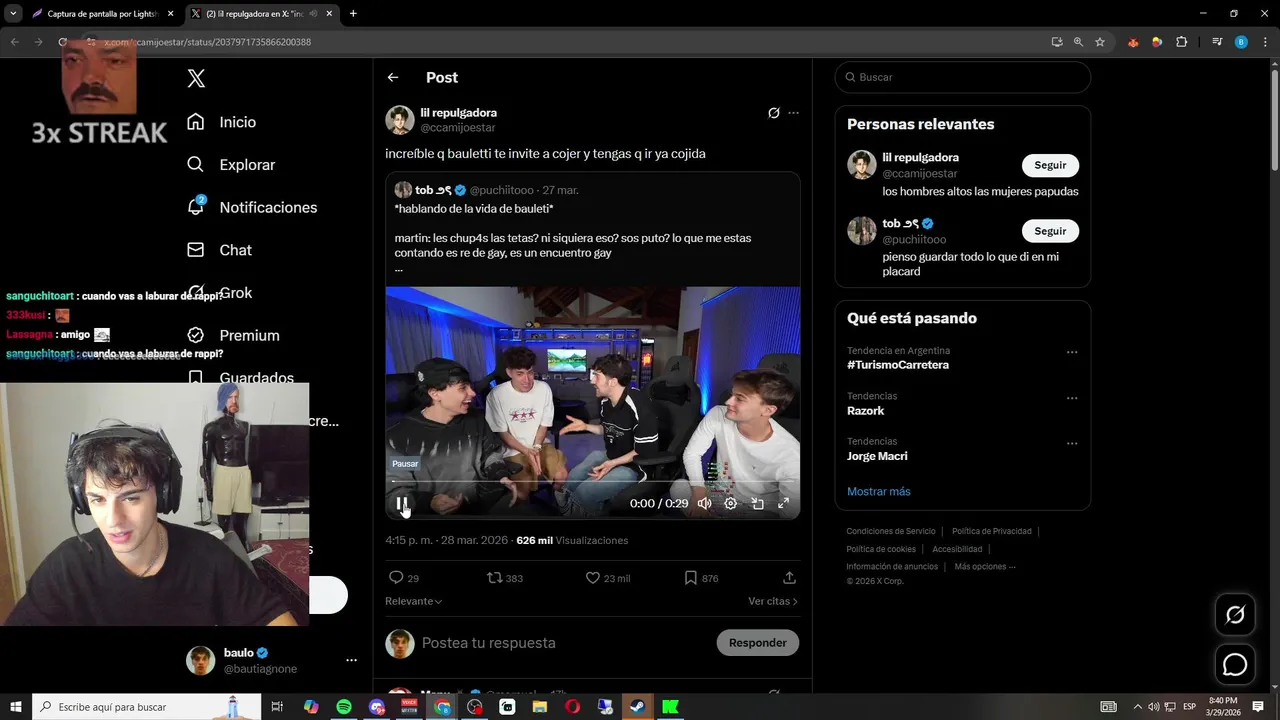Open the media control icon in toolbar
1280x720 pixels.
coord(1217,42)
